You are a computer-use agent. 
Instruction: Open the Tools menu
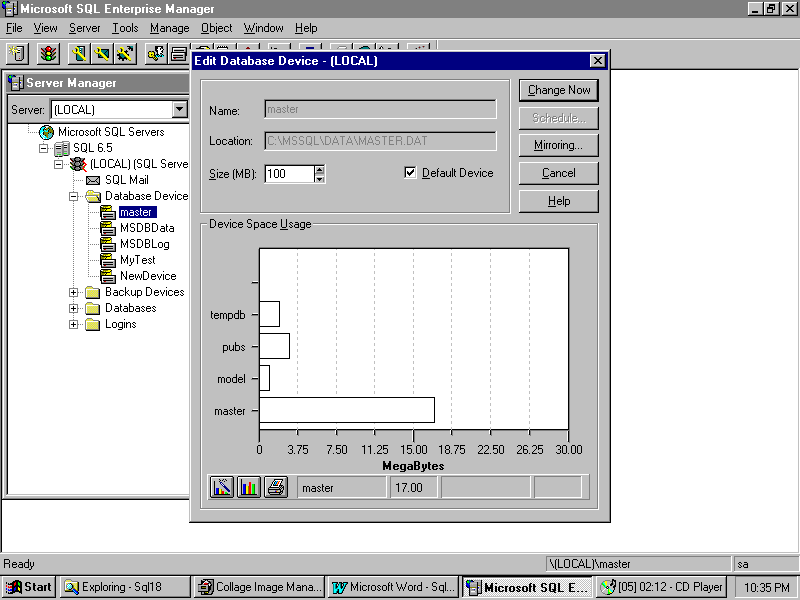pyautogui.click(x=125, y=28)
